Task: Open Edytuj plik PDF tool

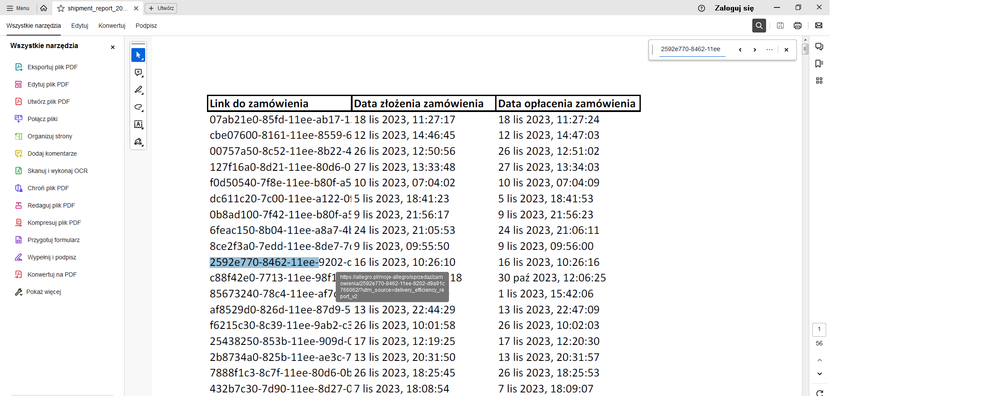Action: pyautogui.click(x=42, y=84)
